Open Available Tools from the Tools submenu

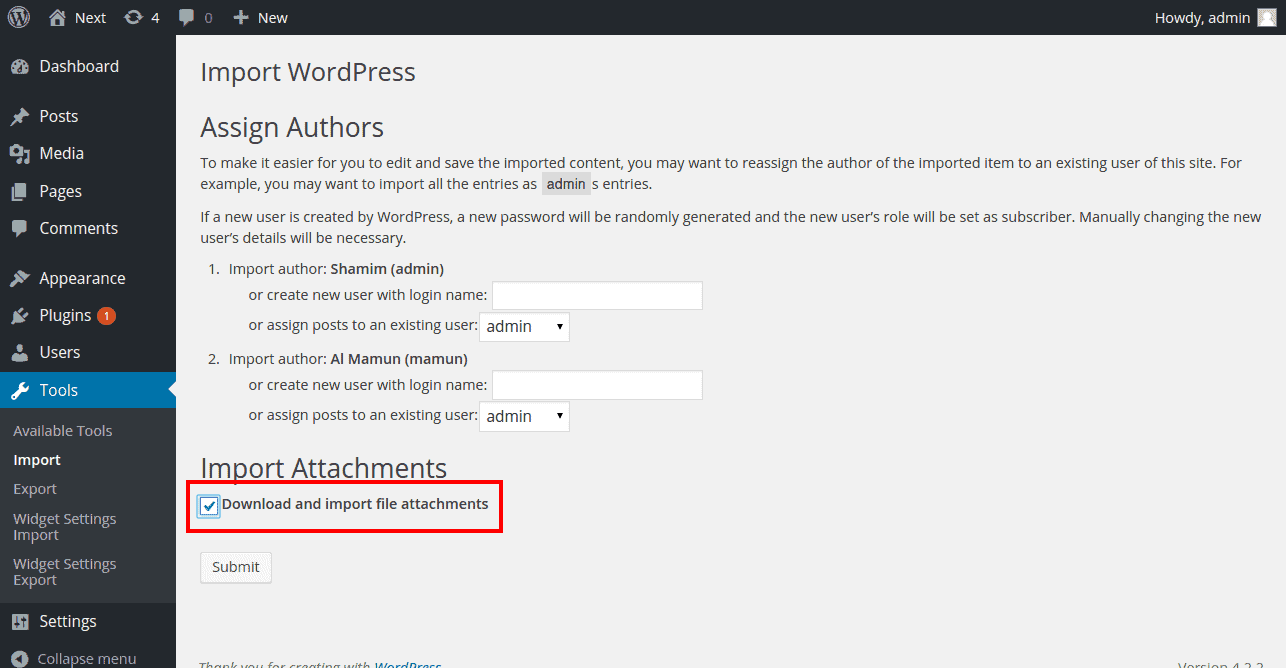point(62,430)
